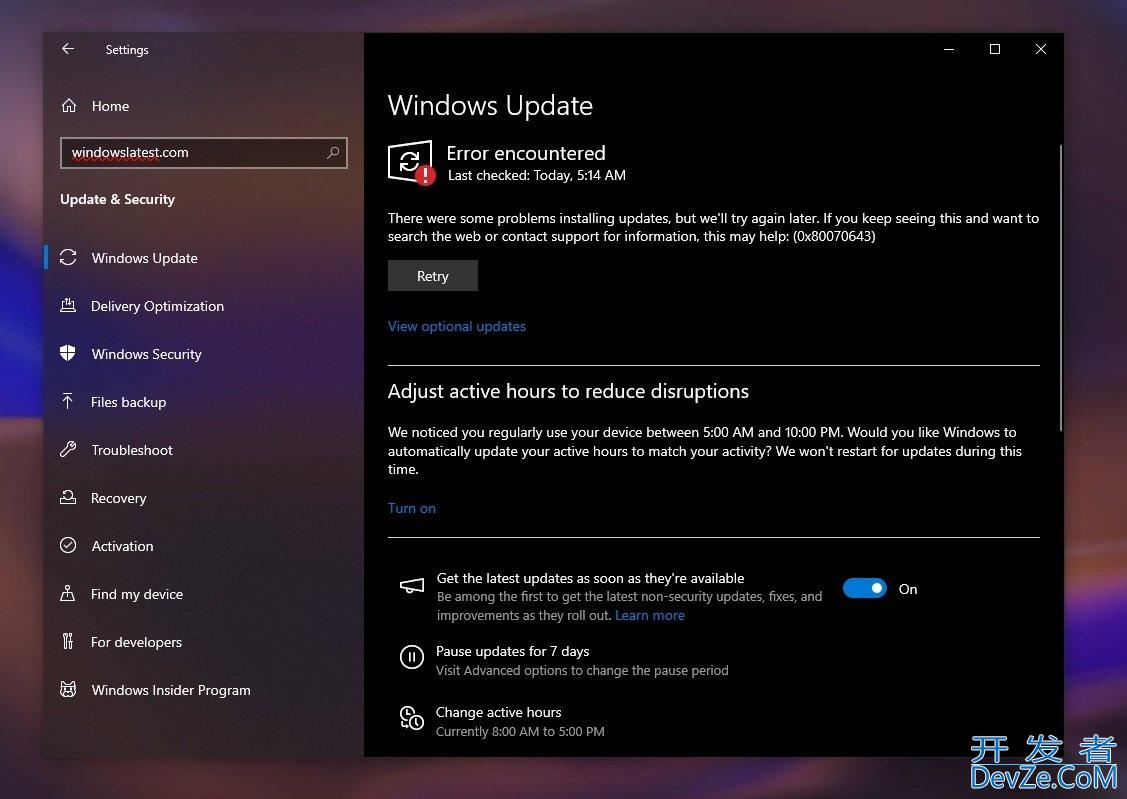Toggle off Get the latest updates switch
The height and width of the screenshot is (799, 1127).
(864, 589)
